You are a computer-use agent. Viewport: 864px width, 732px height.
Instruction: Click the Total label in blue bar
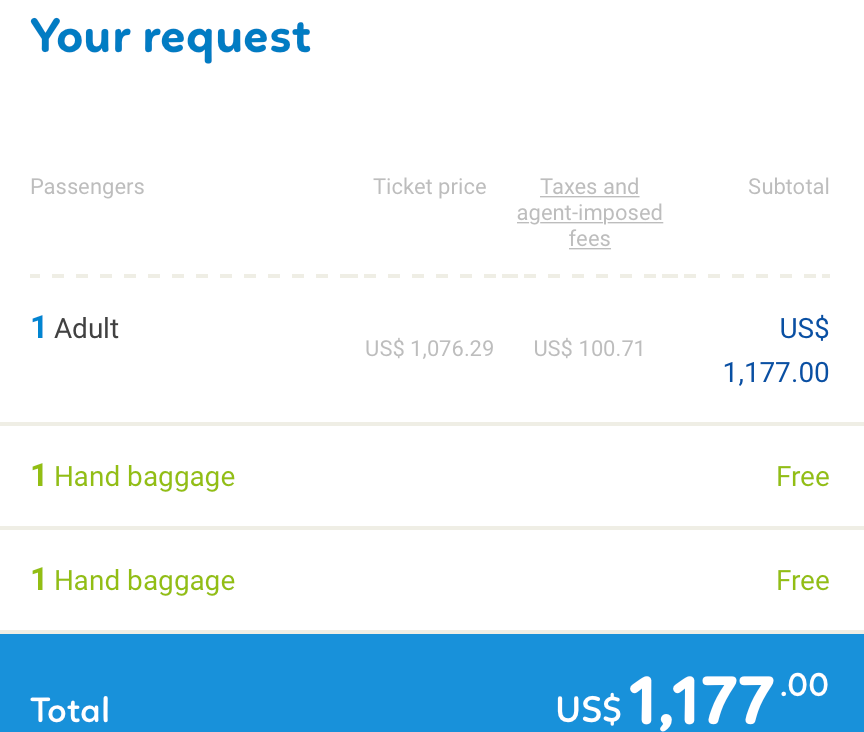coord(70,710)
